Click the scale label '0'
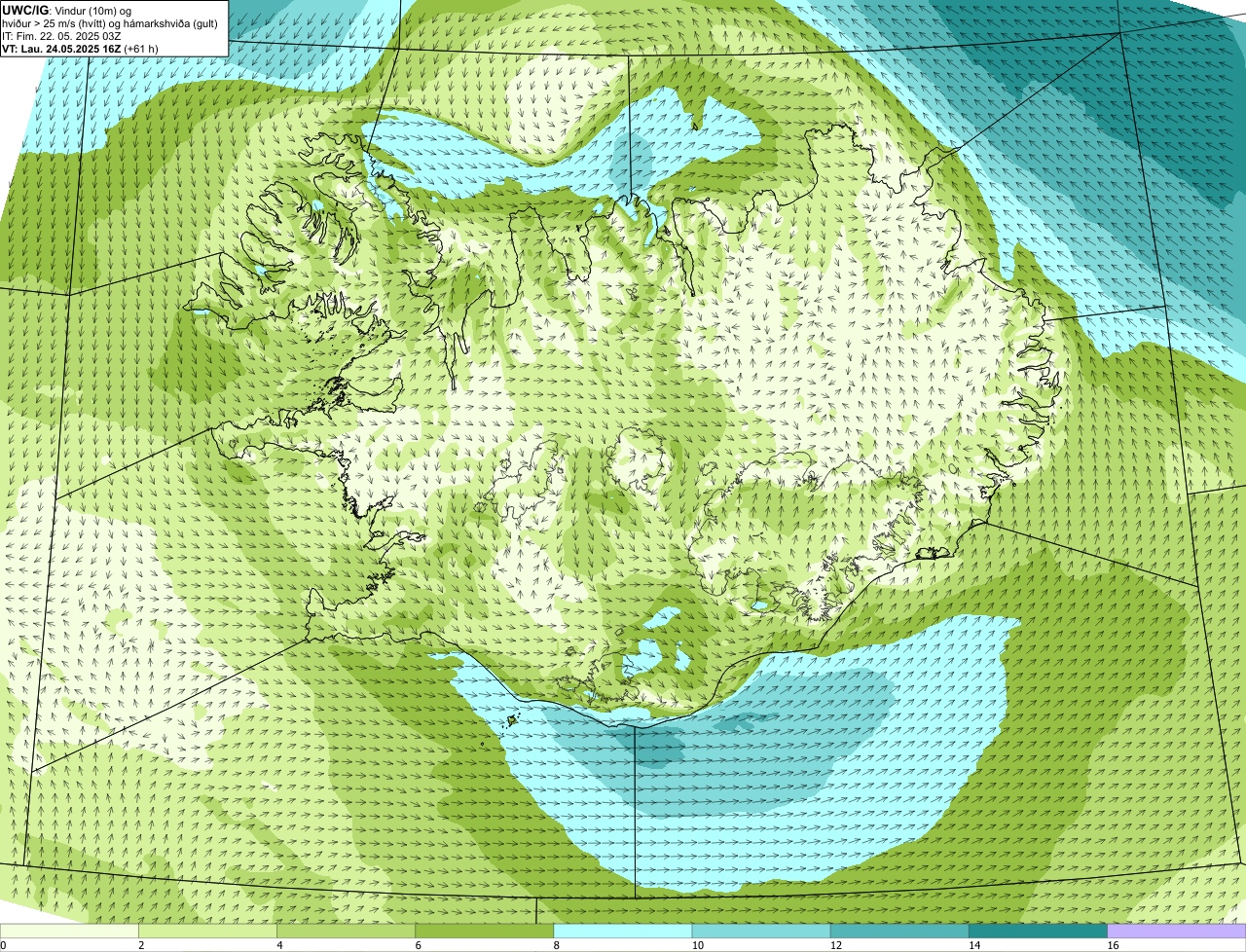 point(4,945)
